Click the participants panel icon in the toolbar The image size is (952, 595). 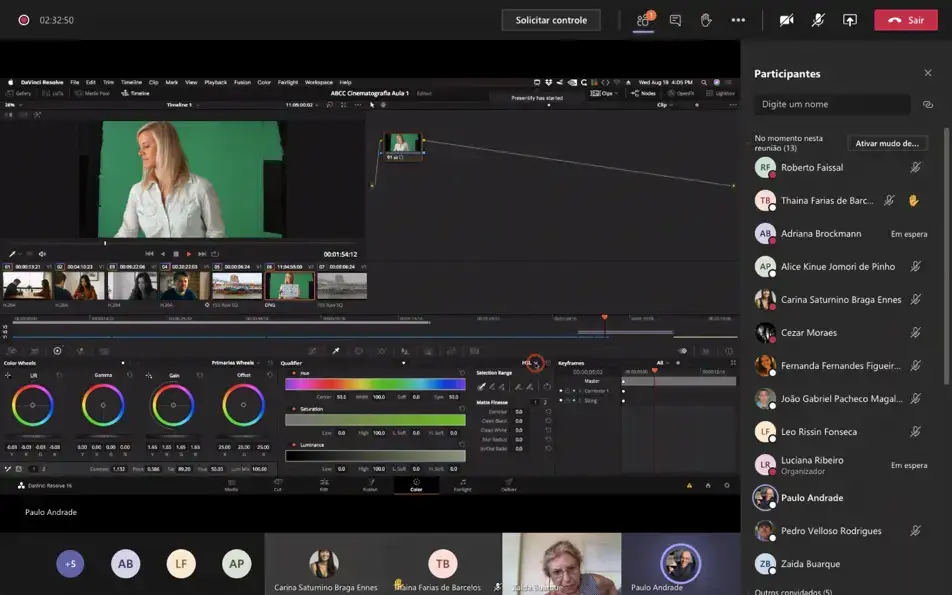point(643,20)
